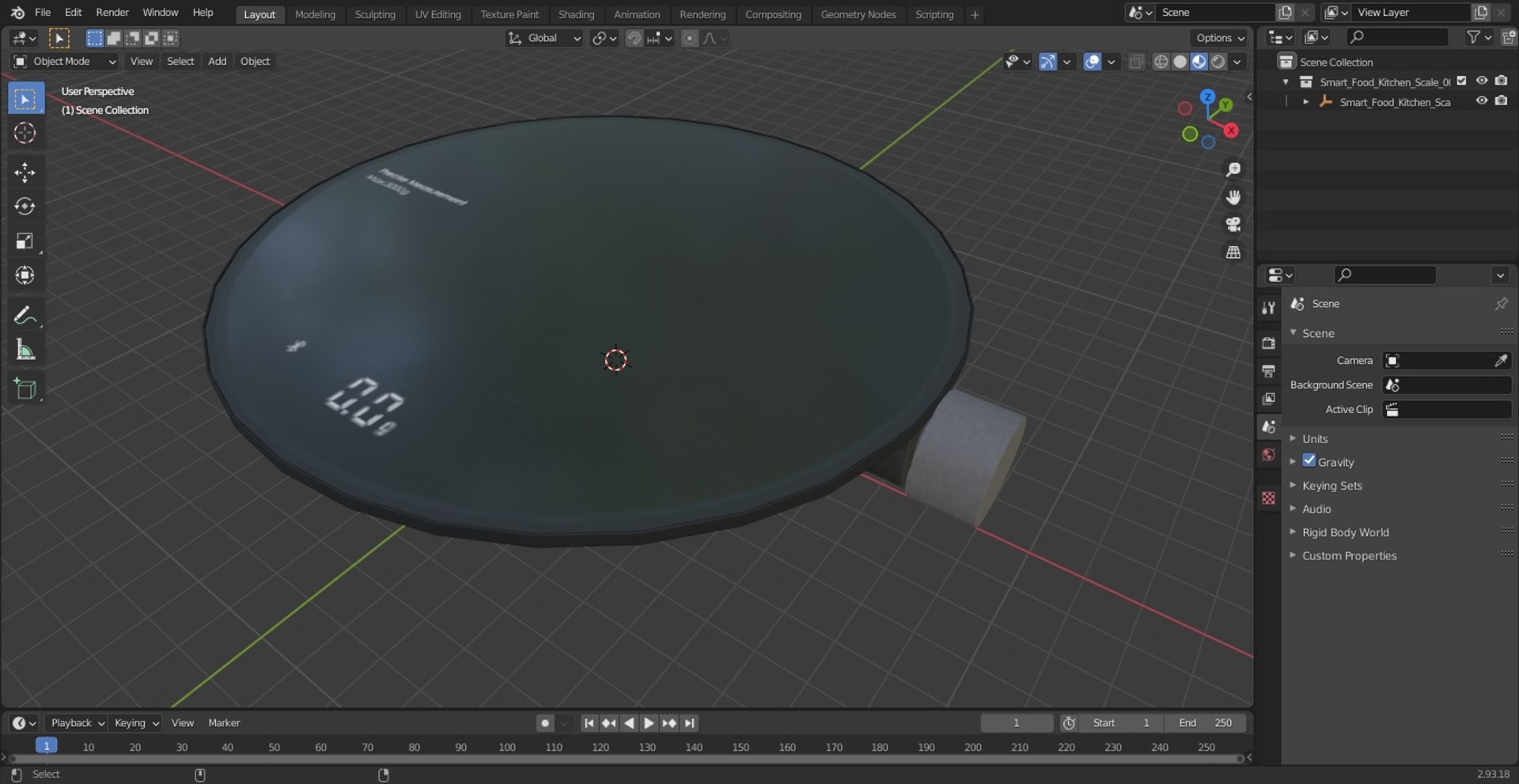Activate the 3D Cursor tool

pos(25,133)
